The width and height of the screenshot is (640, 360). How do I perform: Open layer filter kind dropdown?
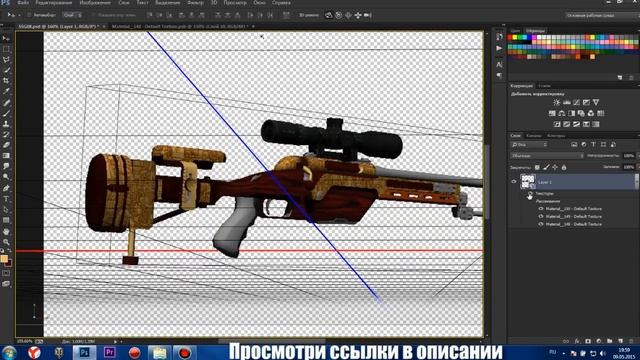[529, 144]
